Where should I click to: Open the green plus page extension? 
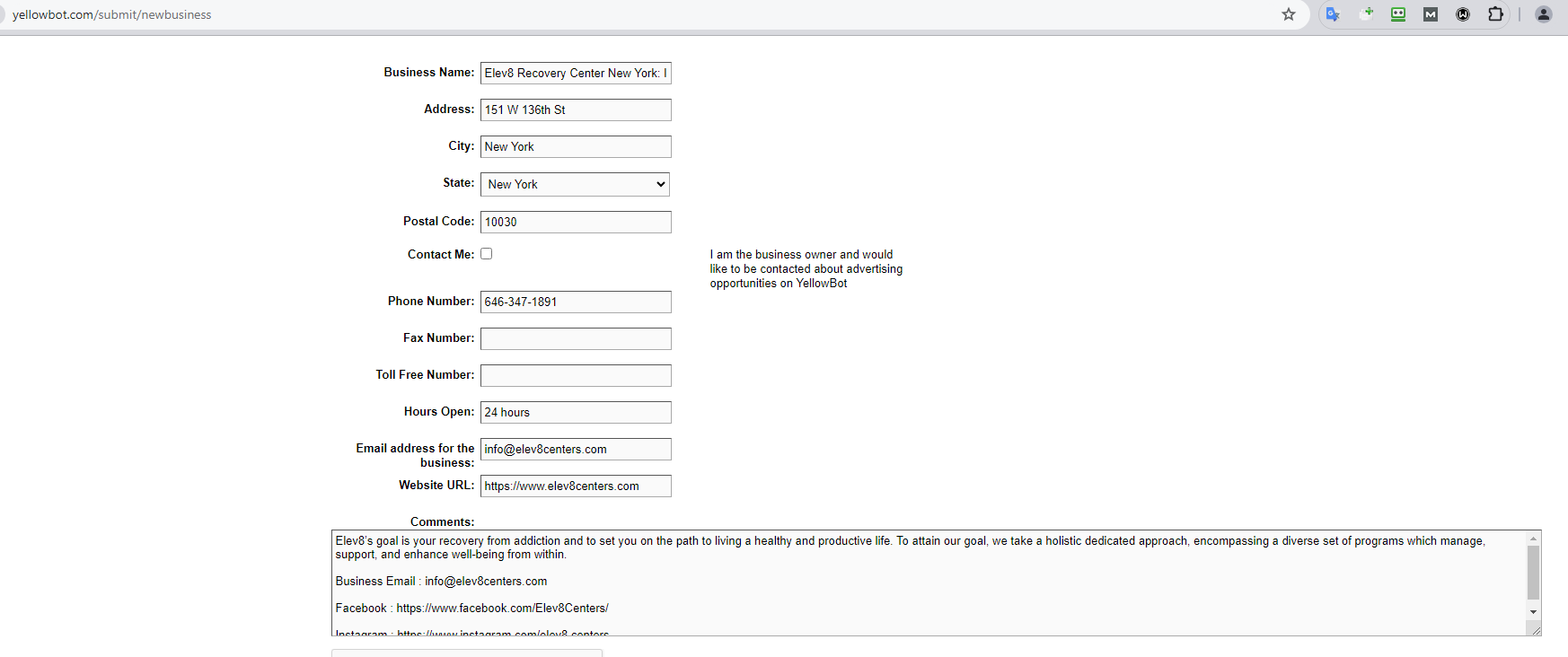(x=1367, y=13)
